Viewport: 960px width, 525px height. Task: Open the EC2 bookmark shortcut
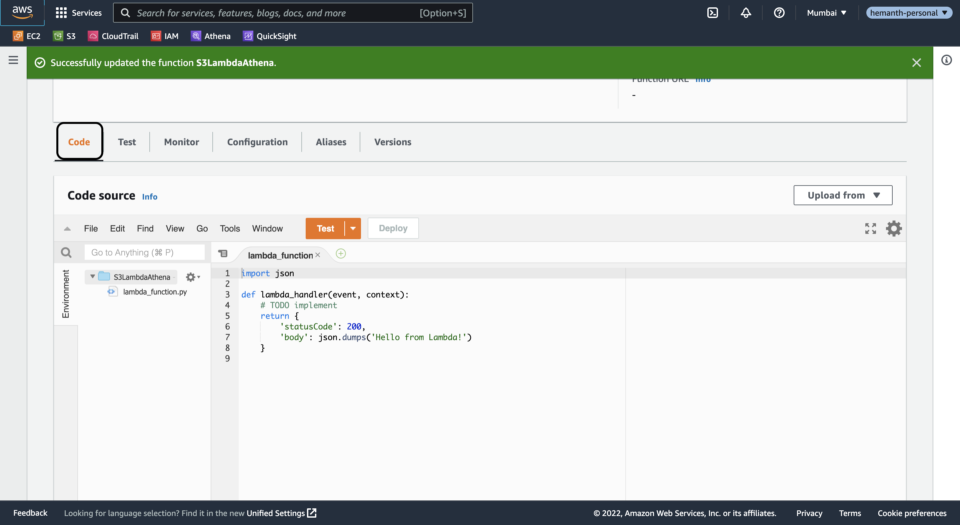click(27, 36)
